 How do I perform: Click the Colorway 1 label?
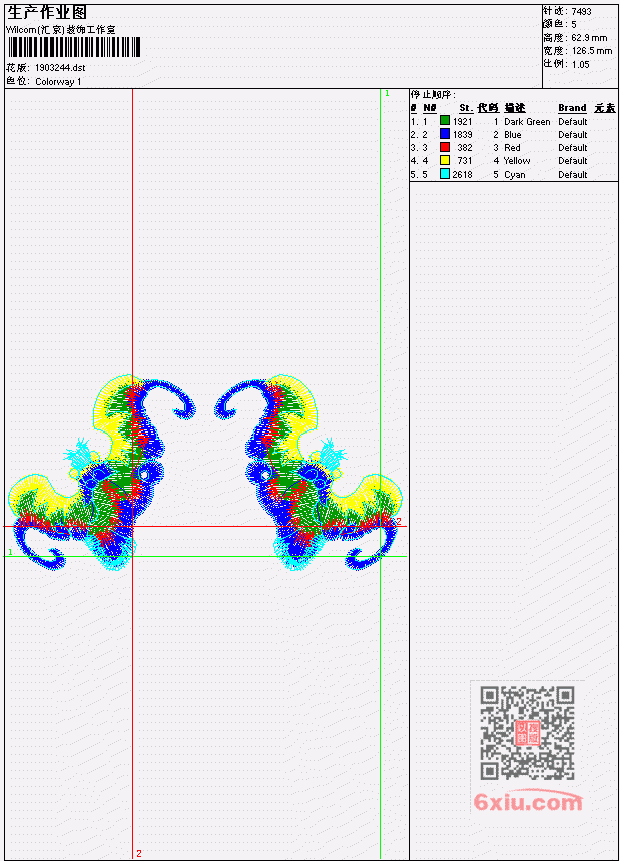click(58, 82)
